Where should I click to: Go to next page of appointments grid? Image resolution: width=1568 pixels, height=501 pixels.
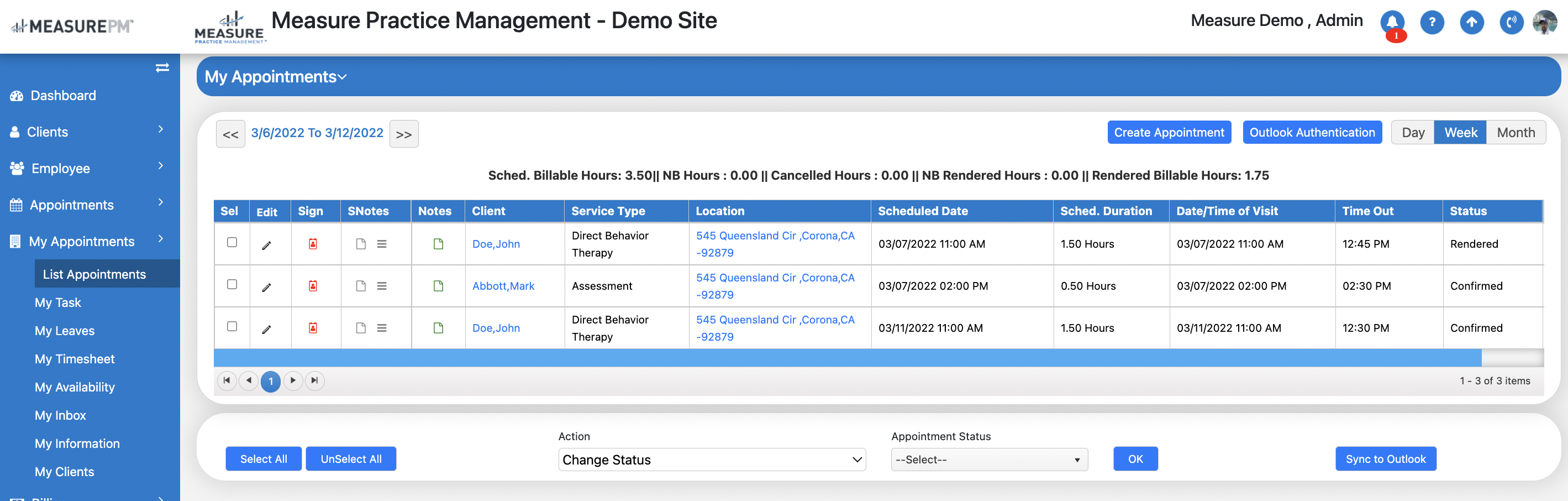coord(293,381)
